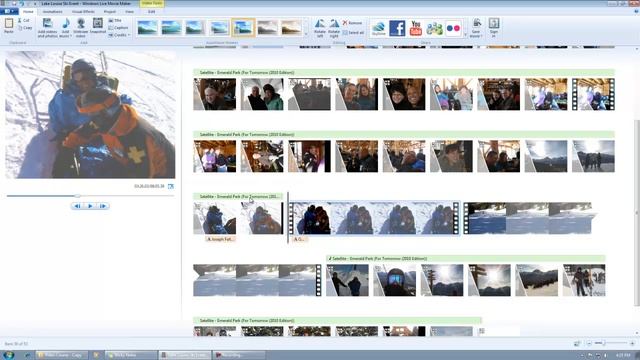Apply the sepia seventh AutoMovie theme
The height and width of the screenshot is (360, 640).
(291, 28)
